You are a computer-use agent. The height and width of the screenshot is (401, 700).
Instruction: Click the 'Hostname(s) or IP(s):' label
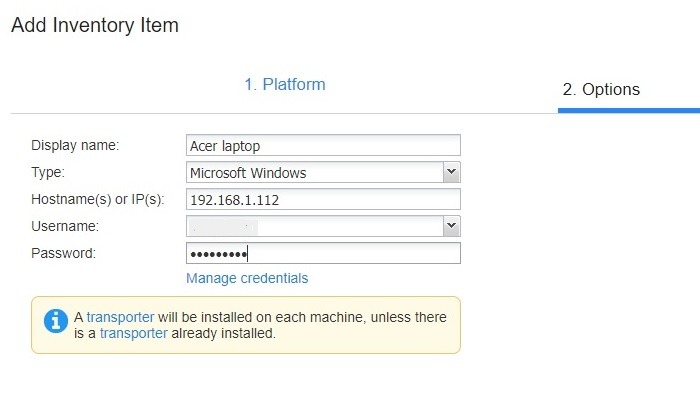(x=97, y=200)
